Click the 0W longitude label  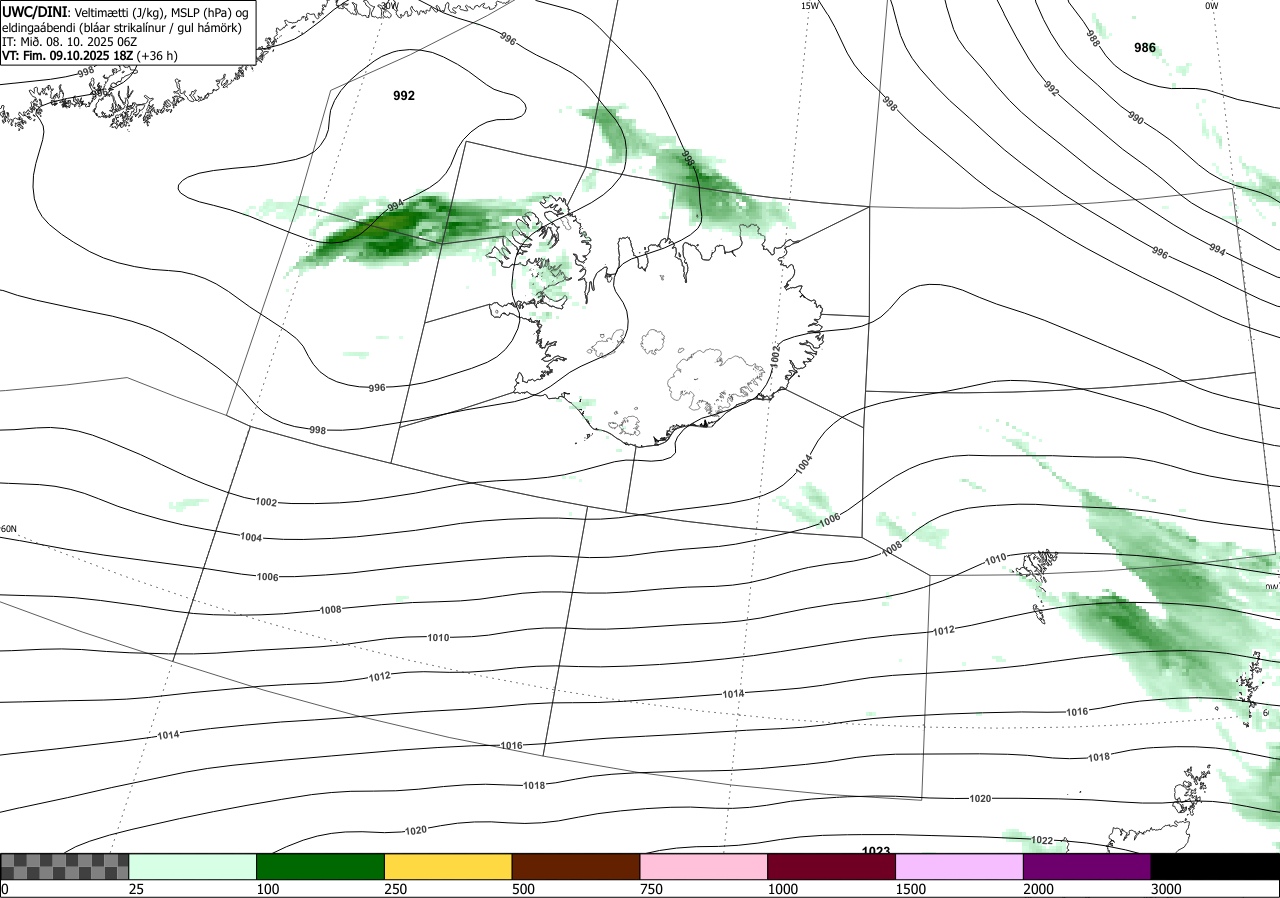click(x=1212, y=5)
